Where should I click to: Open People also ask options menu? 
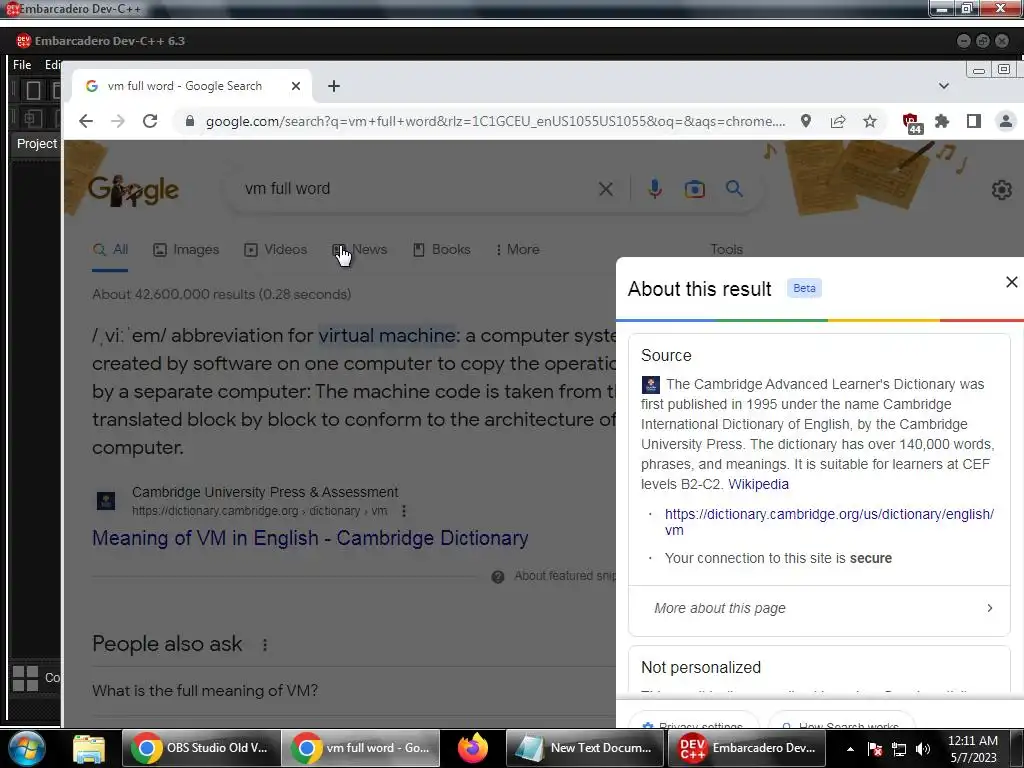[x=264, y=645]
